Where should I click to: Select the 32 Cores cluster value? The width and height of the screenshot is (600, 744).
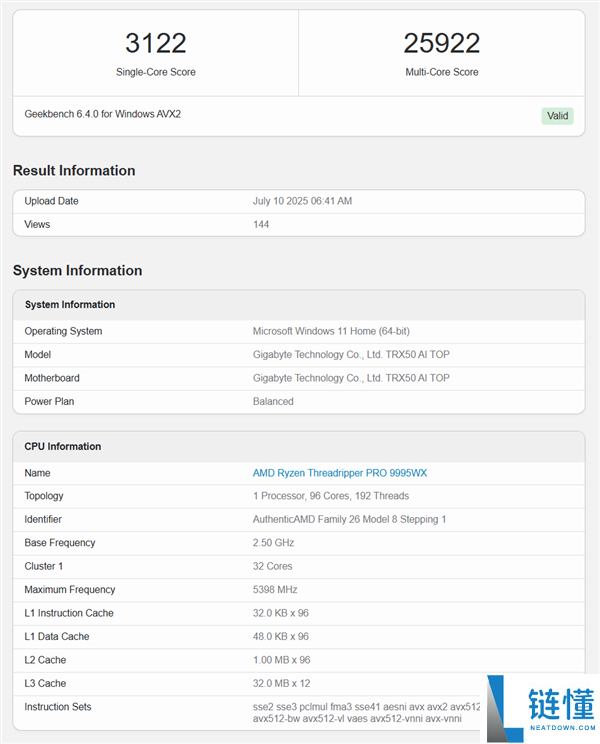pyautogui.click(x=272, y=567)
